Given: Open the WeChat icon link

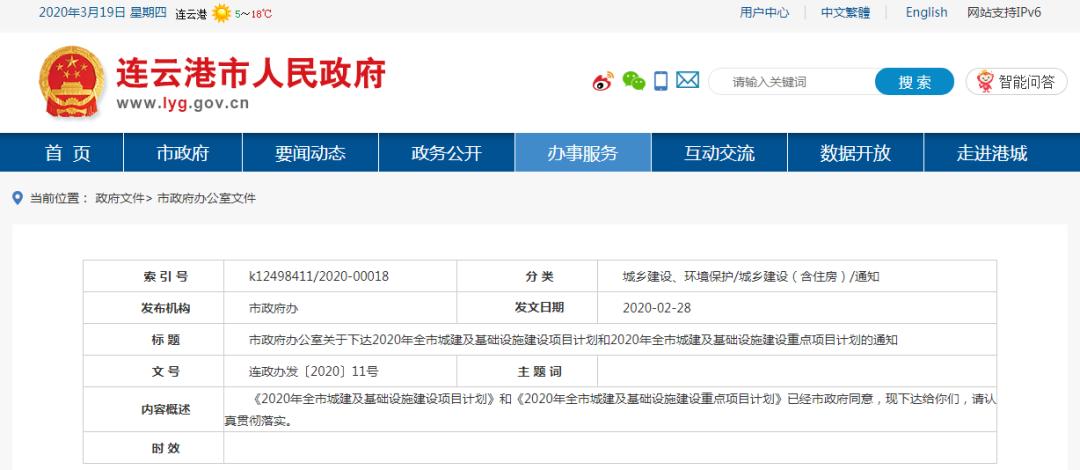Looking at the screenshot, I should pyautogui.click(x=633, y=82).
